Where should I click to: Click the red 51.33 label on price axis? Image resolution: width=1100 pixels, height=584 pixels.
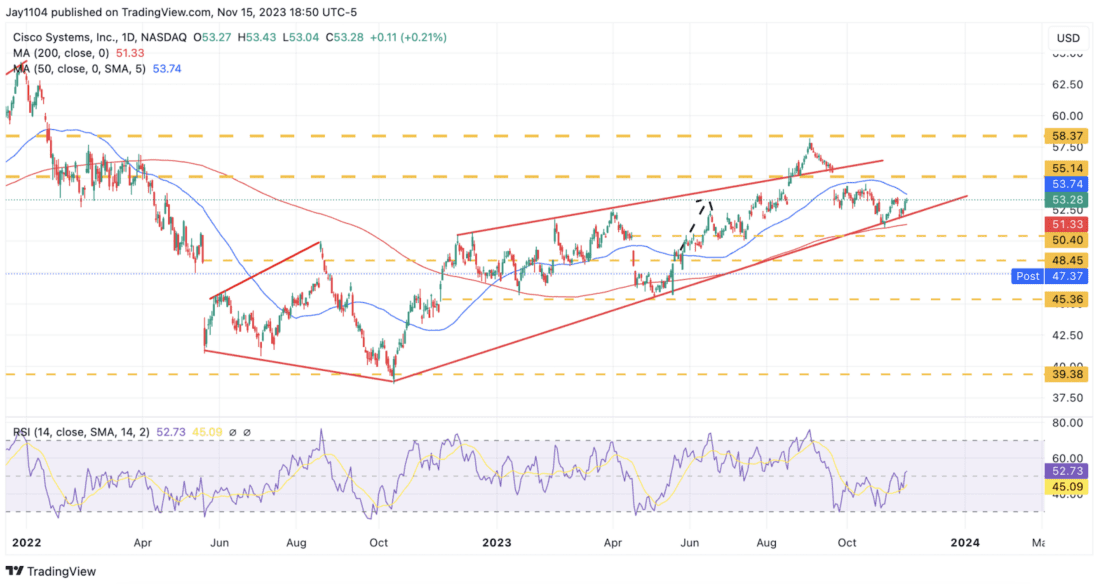(x=1067, y=225)
